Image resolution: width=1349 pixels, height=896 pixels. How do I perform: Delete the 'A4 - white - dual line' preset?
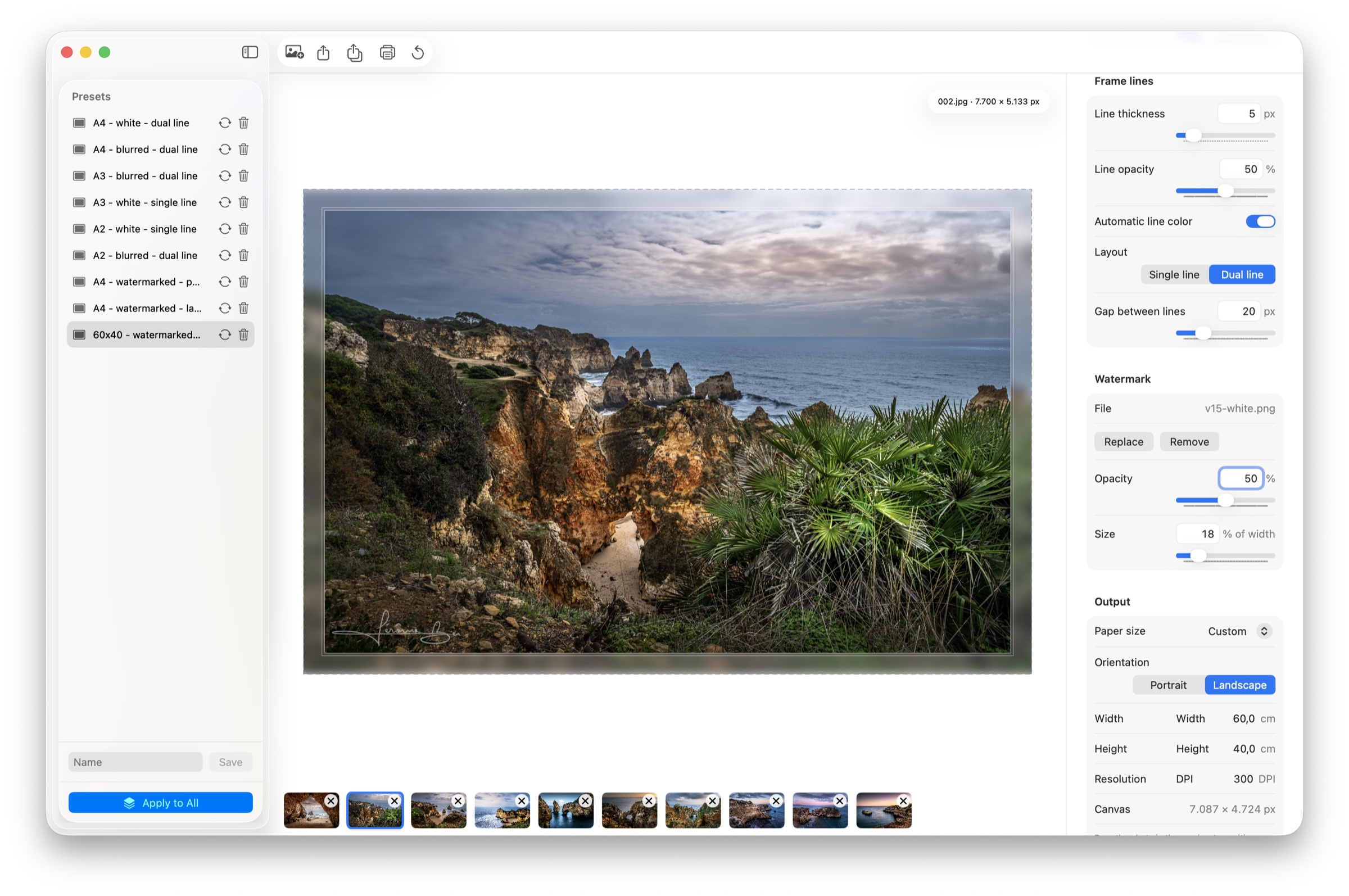pyautogui.click(x=243, y=123)
